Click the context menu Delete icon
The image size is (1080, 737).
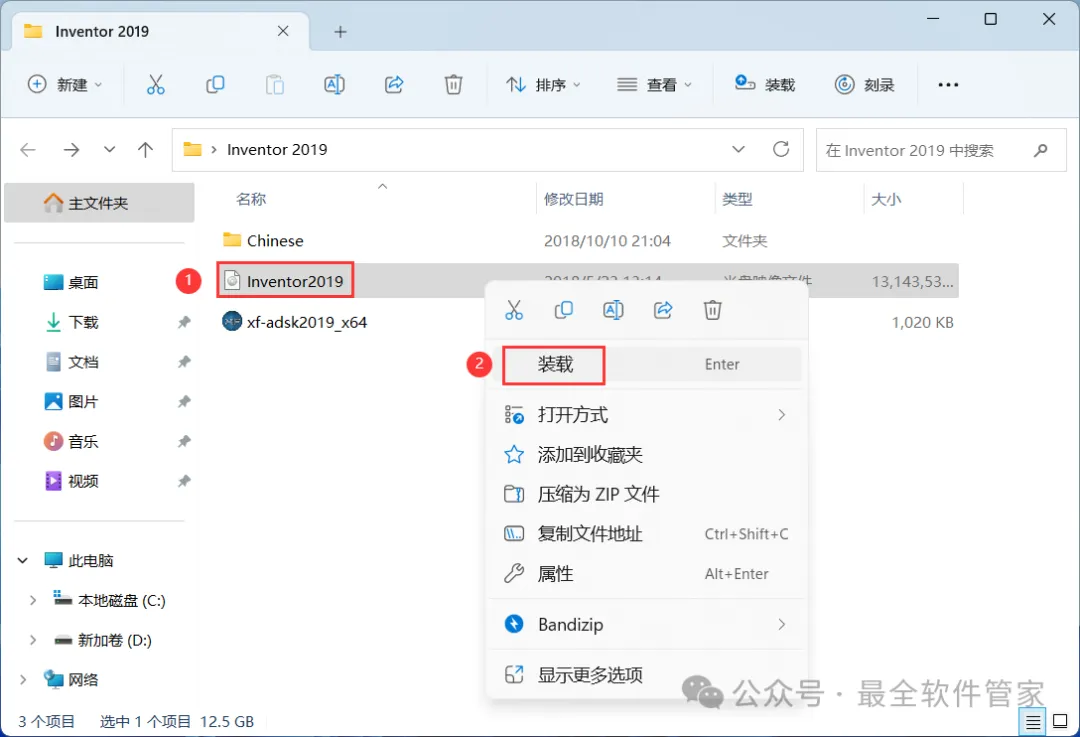[x=712, y=310]
